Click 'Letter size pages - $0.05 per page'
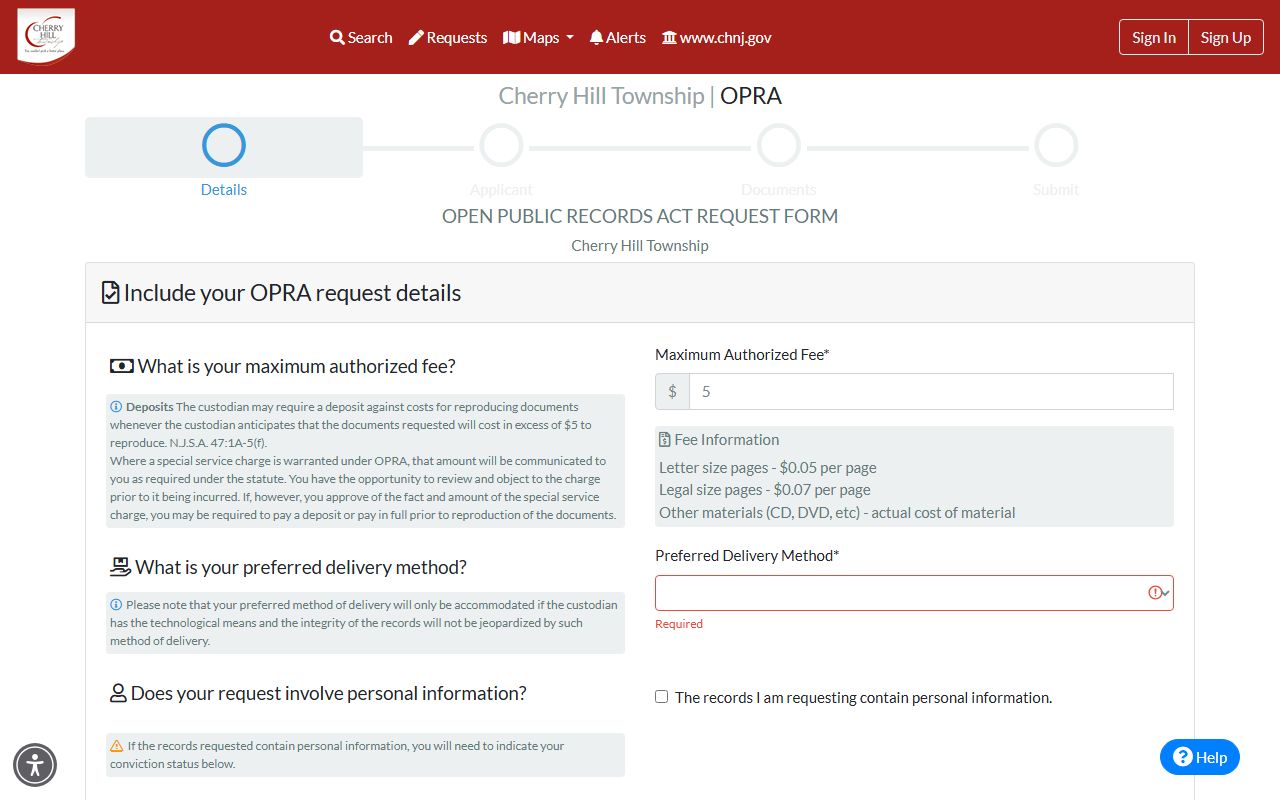The image size is (1280, 800). coord(768,468)
